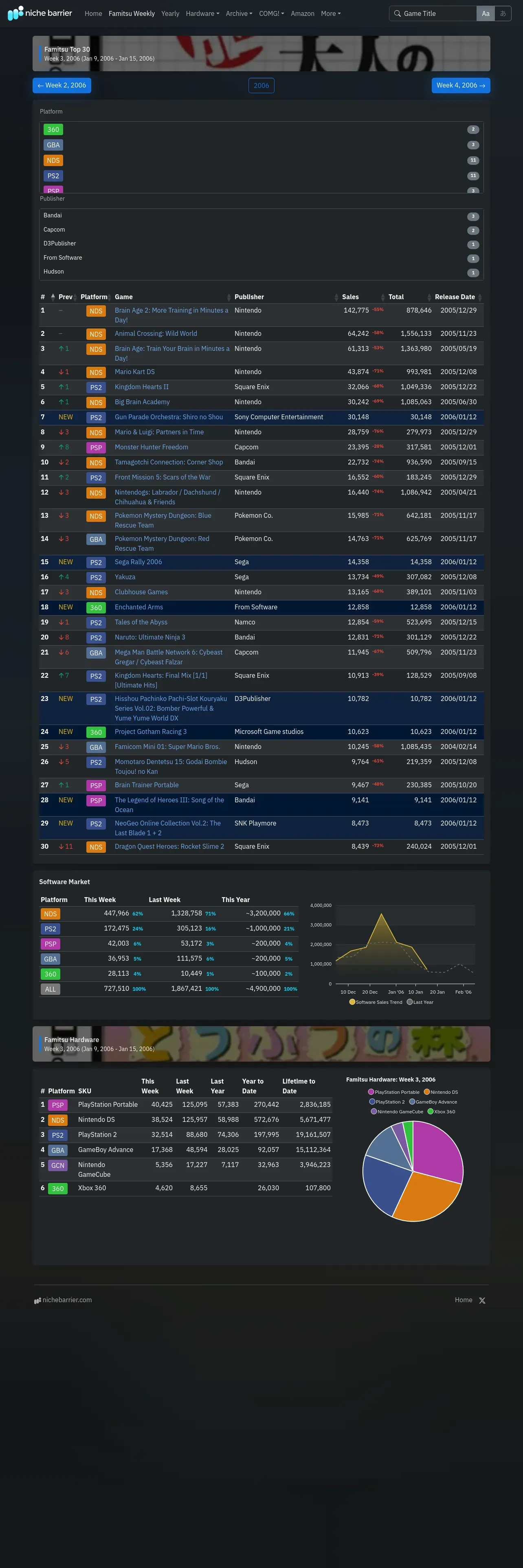Click the search magnifier icon
Image resolution: width=523 pixels, height=1568 pixels.
click(x=397, y=13)
